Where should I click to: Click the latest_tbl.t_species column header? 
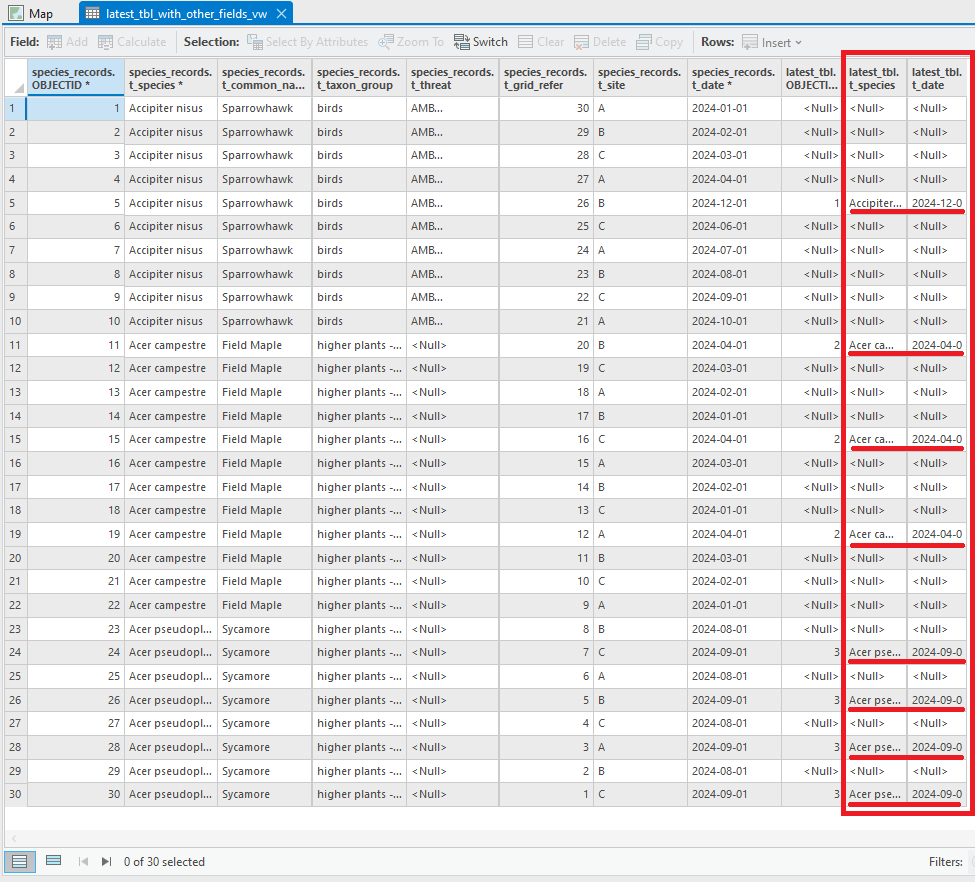[875, 78]
